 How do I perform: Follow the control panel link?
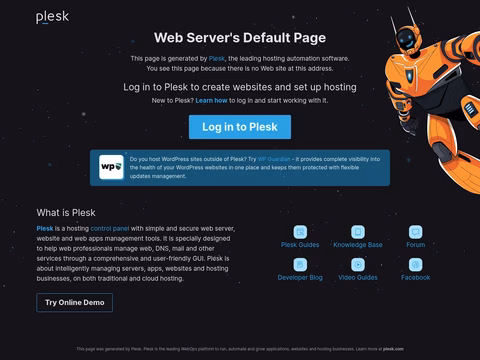(x=110, y=229)
